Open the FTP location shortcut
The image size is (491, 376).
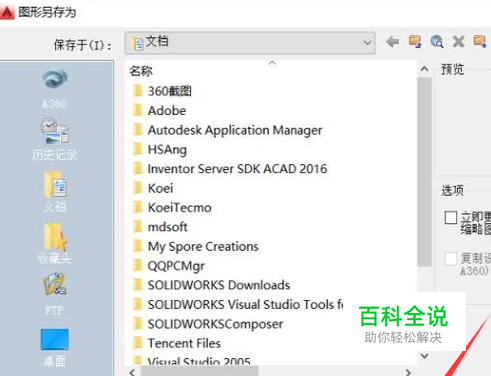pos(55,294)
